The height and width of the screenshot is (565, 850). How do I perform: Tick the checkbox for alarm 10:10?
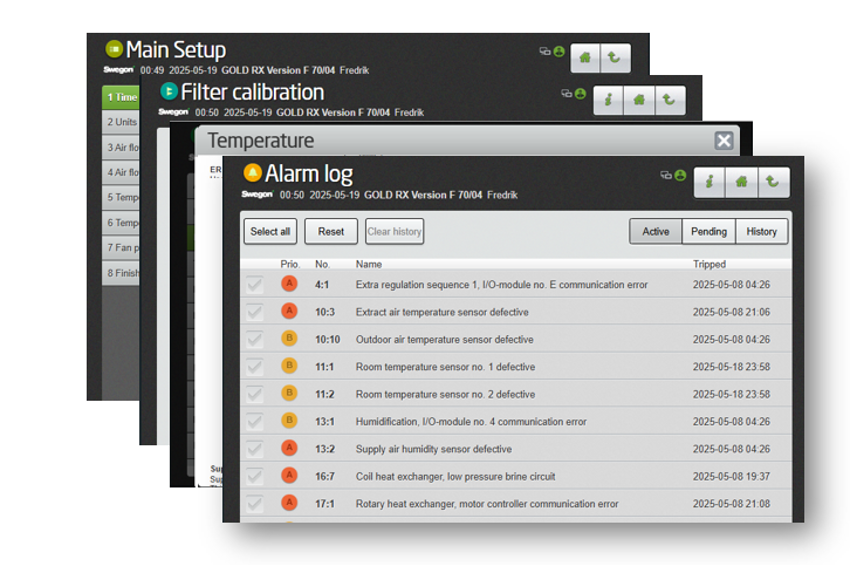click(x=256, y=339)
